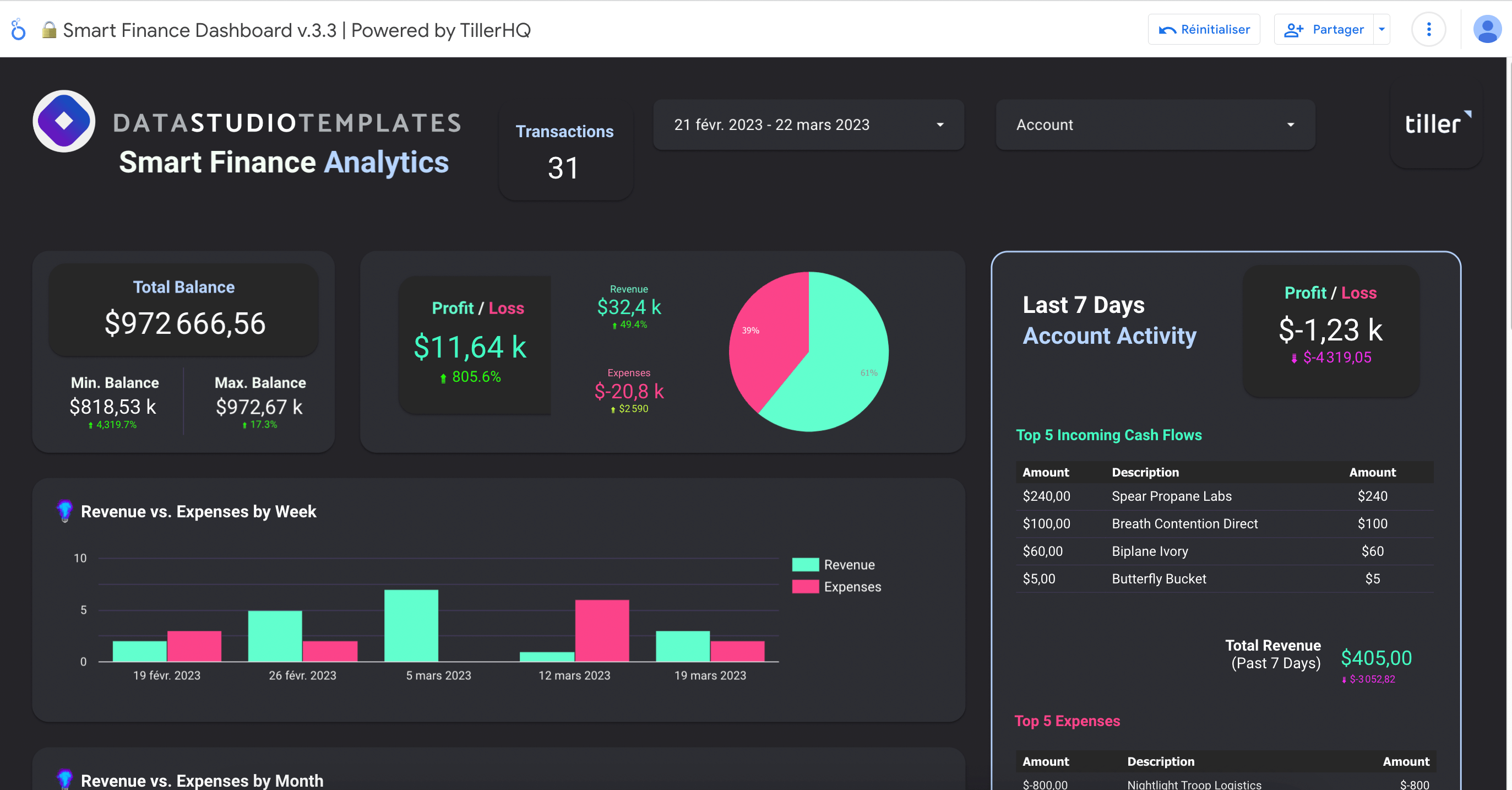
Task: Click the Butterfly Bucket row
Action: [x=1225, y=579]
